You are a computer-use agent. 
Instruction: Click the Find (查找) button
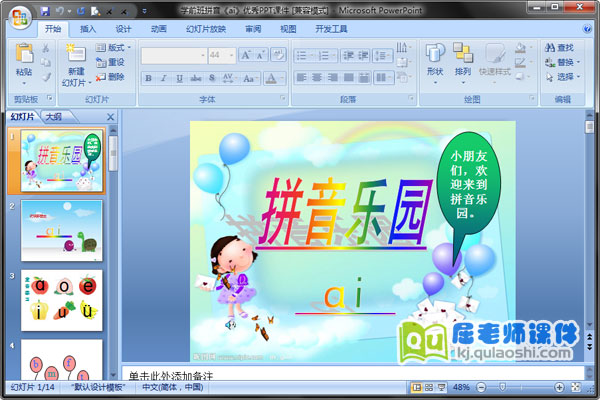point(559,48)
